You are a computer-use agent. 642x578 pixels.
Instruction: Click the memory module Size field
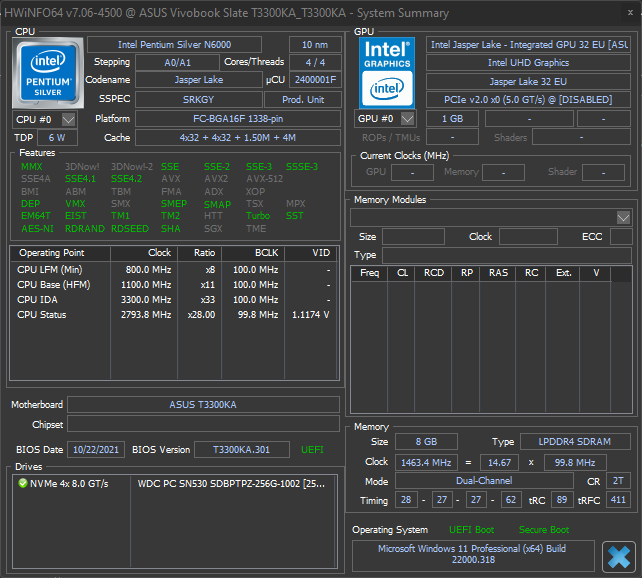(x=413, y=237)
